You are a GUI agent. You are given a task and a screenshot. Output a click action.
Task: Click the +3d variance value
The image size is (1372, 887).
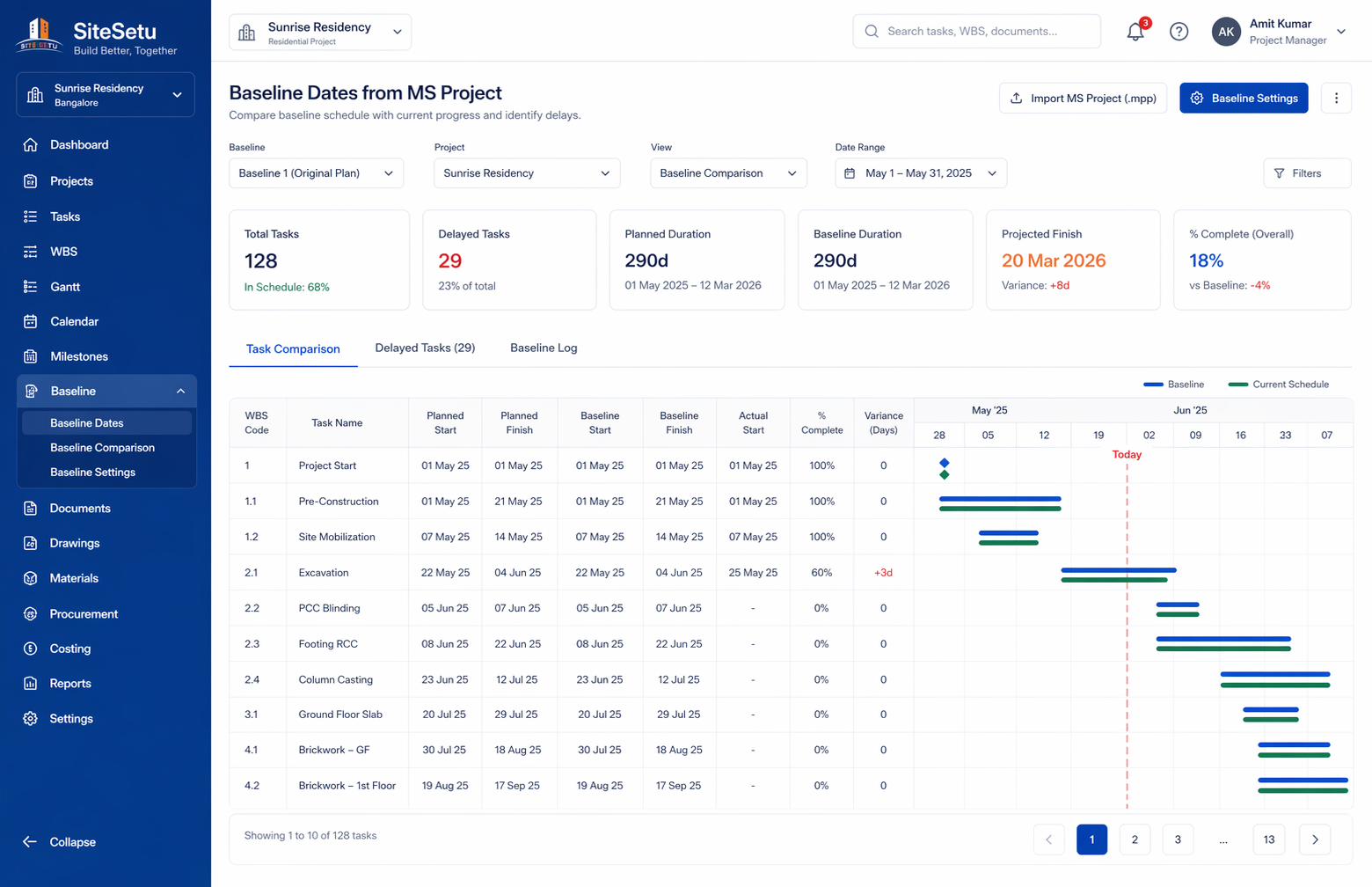[x=883, y=573]
